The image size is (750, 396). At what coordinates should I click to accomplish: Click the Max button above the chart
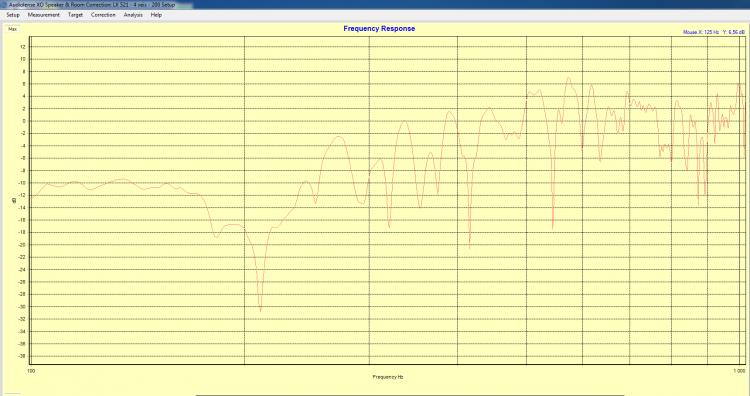(12, 29)
